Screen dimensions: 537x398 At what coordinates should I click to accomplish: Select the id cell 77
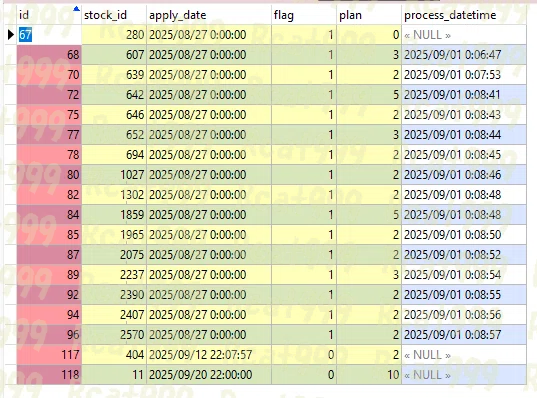pos(49,135)
